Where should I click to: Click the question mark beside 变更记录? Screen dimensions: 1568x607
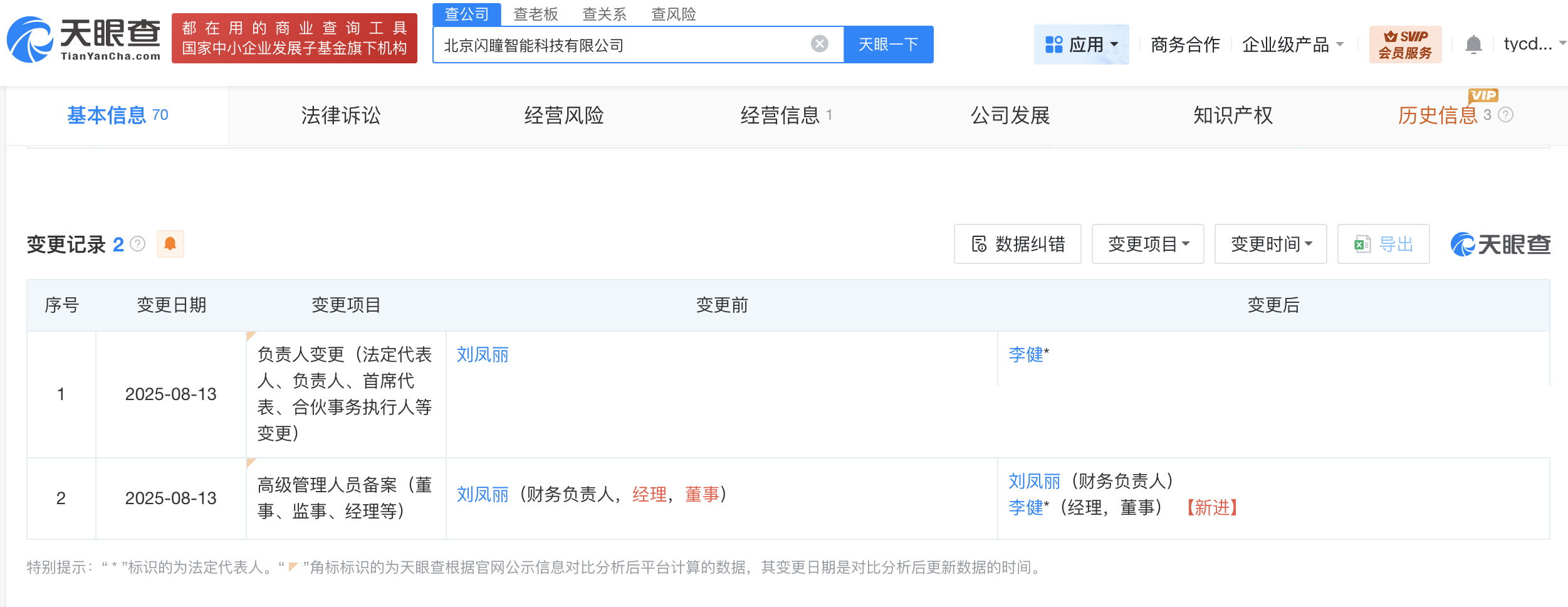[x=137, y=245]
